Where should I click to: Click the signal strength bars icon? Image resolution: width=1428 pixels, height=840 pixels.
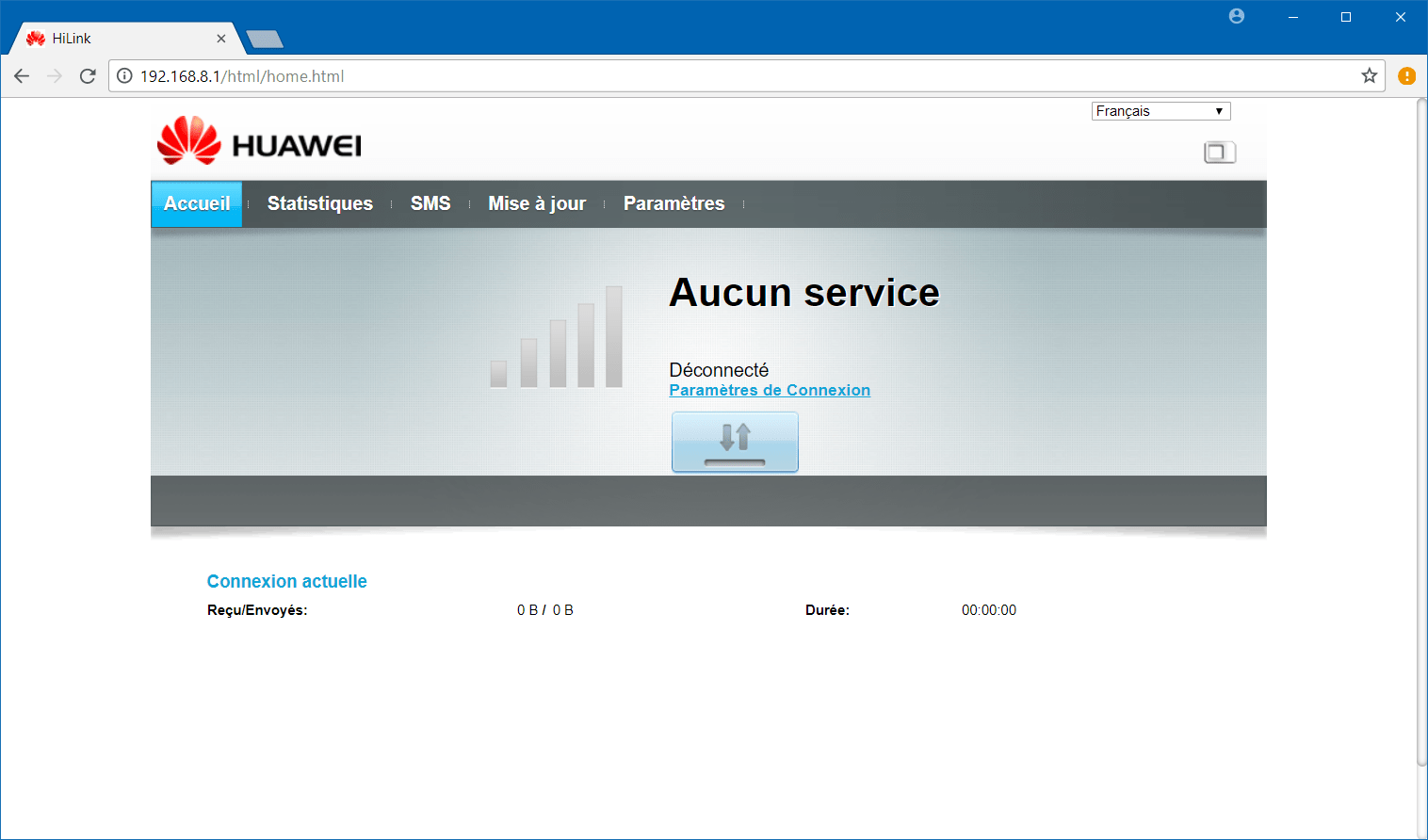557,337
